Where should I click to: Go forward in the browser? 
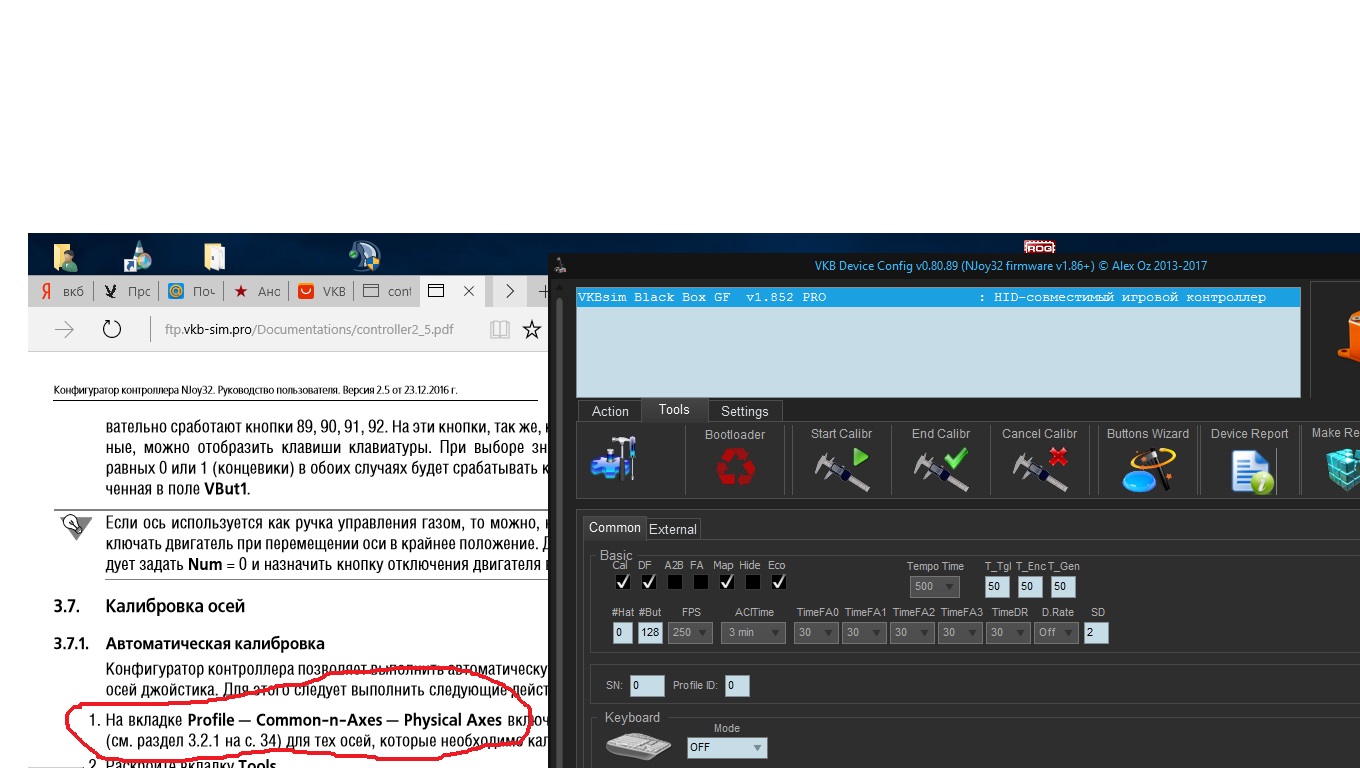(x=65, y=329)
